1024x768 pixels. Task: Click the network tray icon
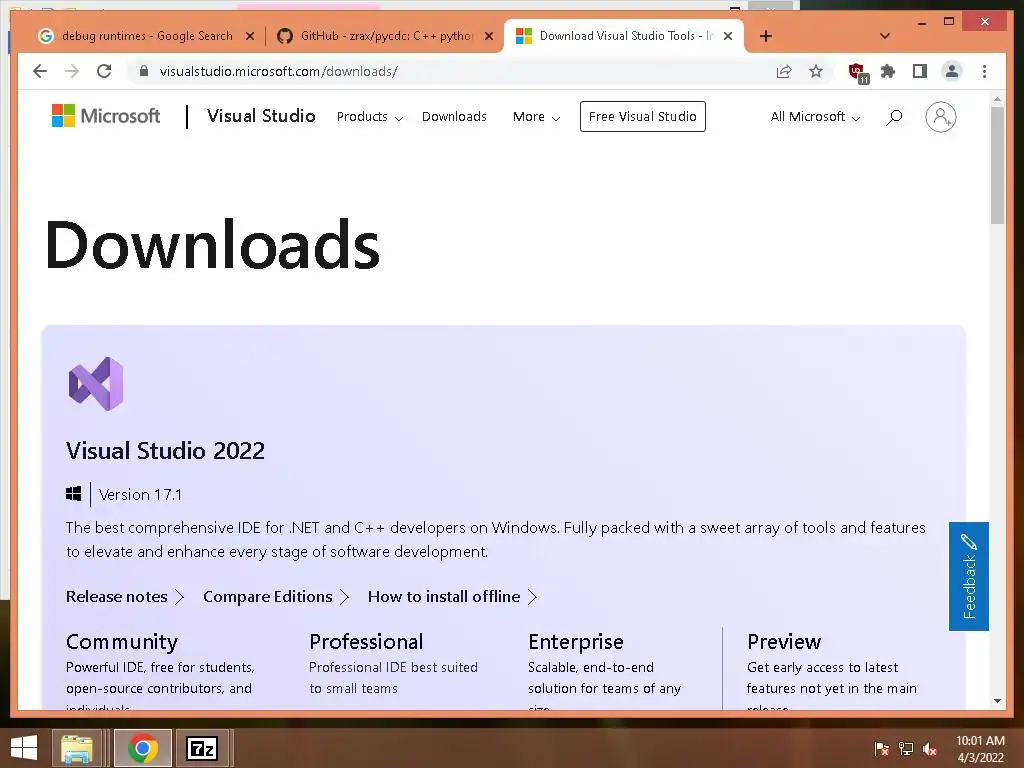(906, 749)
